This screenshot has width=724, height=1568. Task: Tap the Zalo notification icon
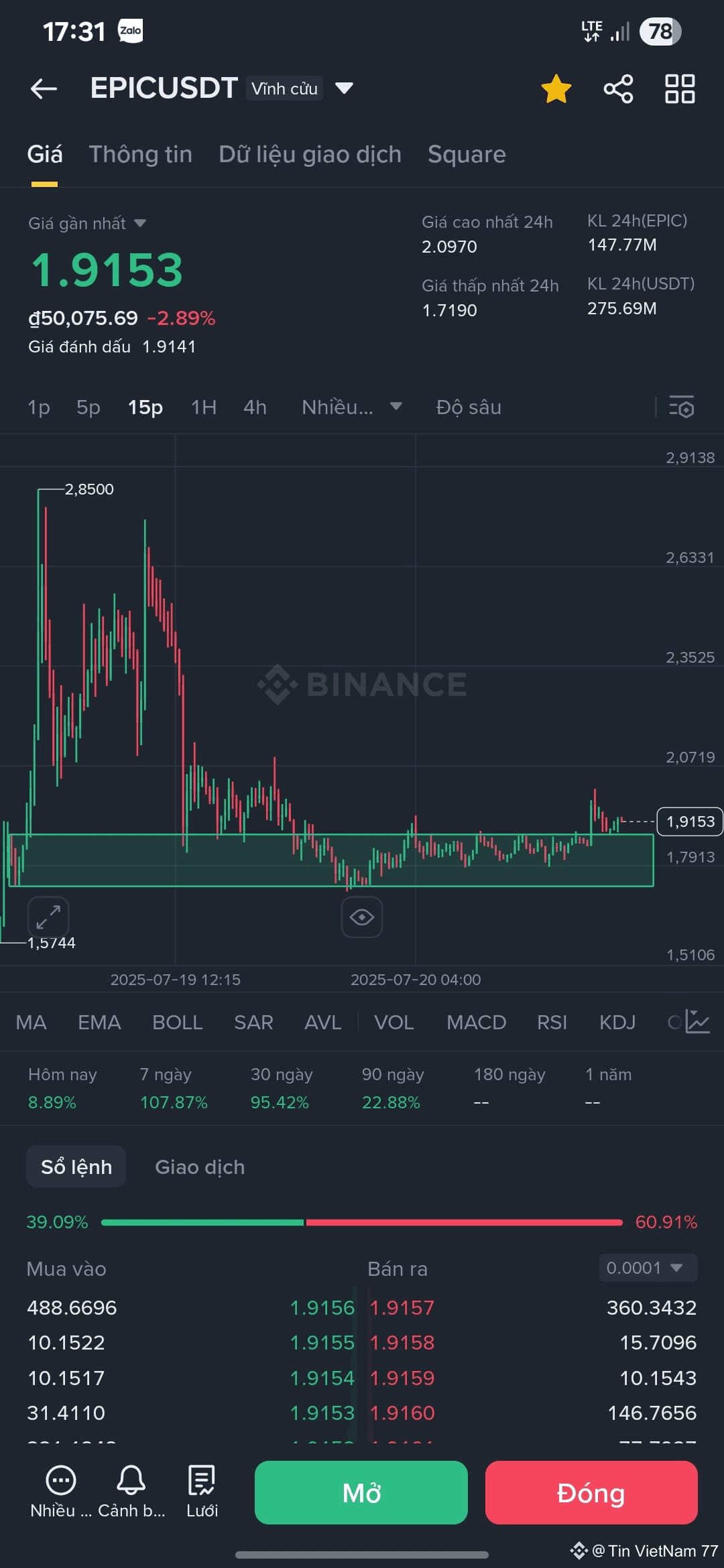pos(131,31)
